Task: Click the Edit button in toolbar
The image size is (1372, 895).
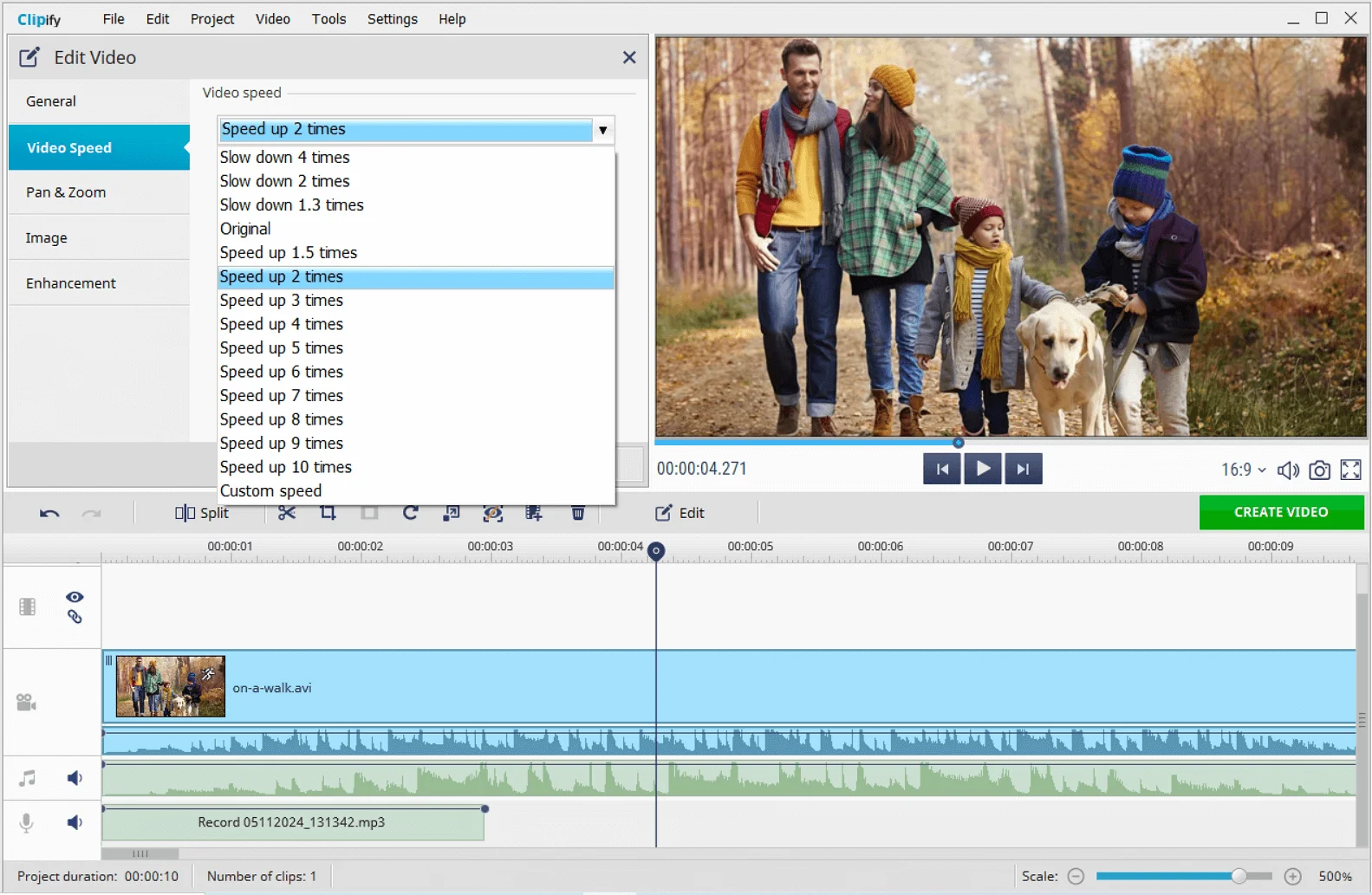Action: (679, 513)
